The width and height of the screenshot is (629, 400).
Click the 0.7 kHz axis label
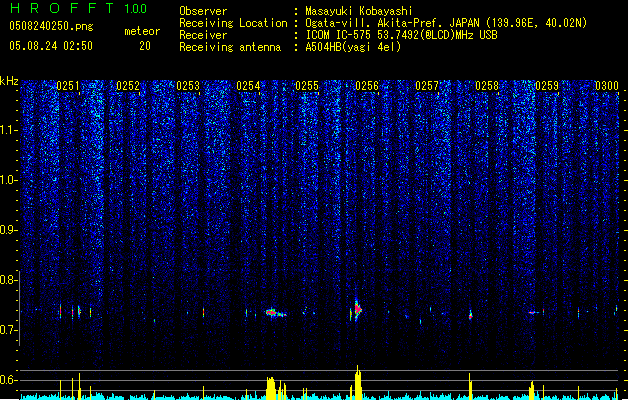9,330
